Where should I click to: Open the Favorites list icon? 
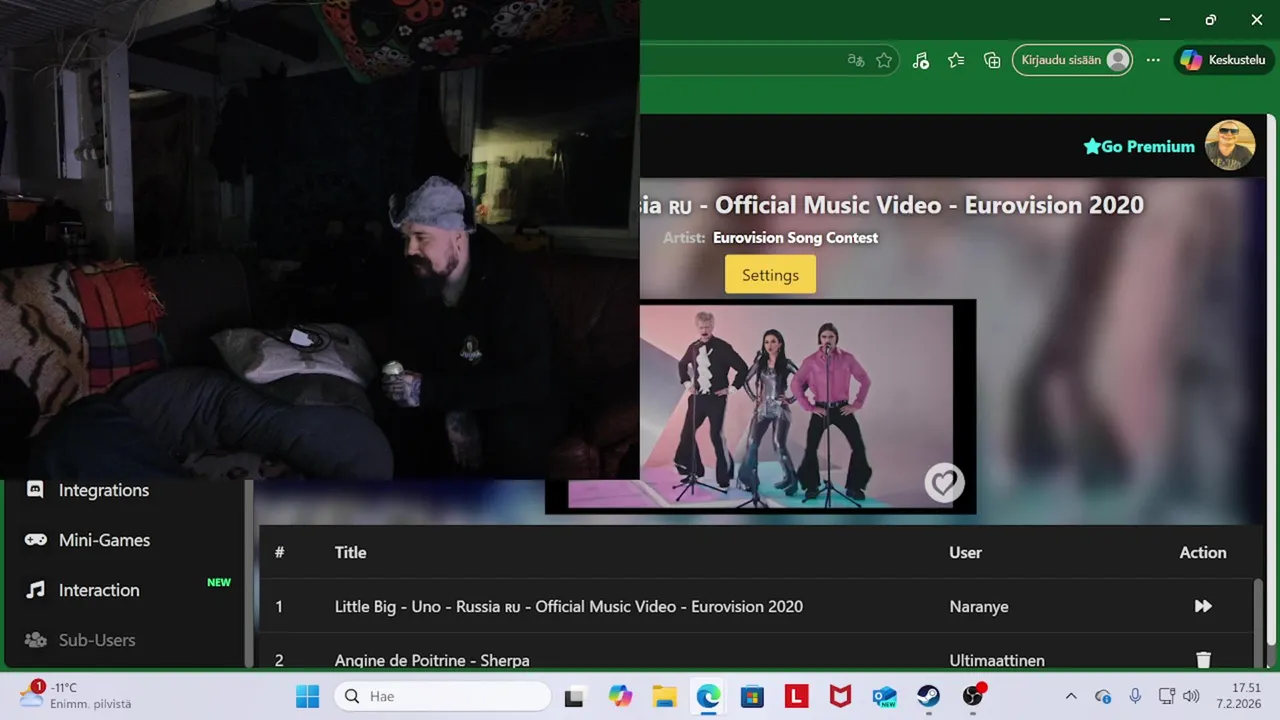[x=956, y=60]
